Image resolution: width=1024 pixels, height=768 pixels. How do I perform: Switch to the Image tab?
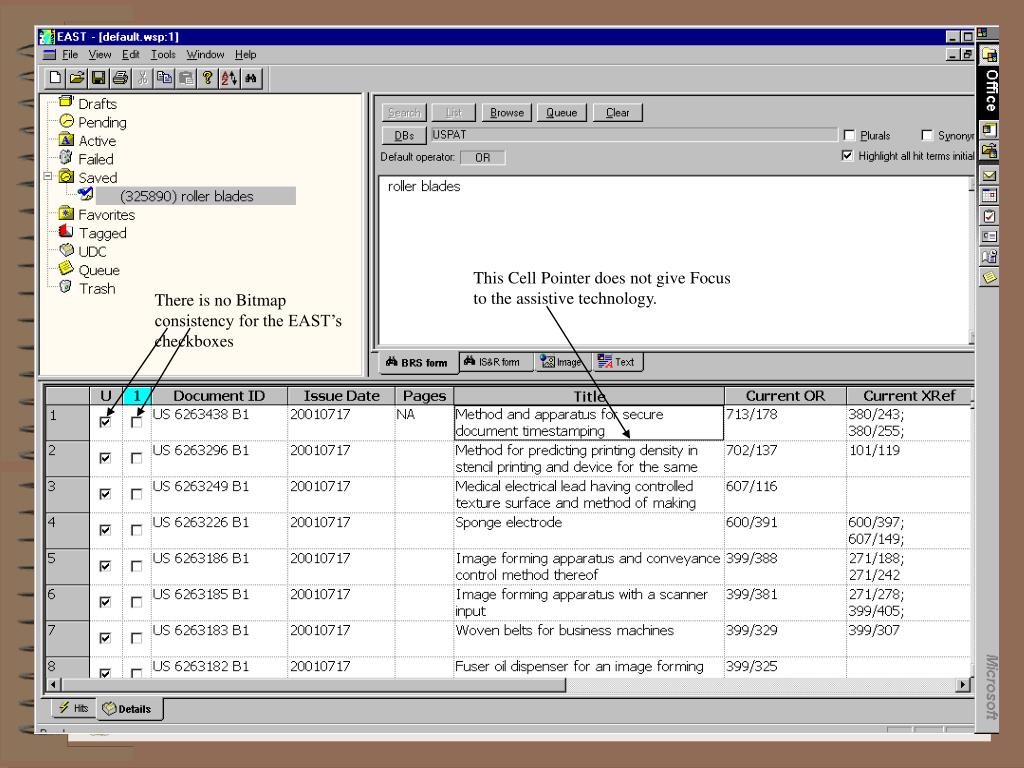(562, 362)
